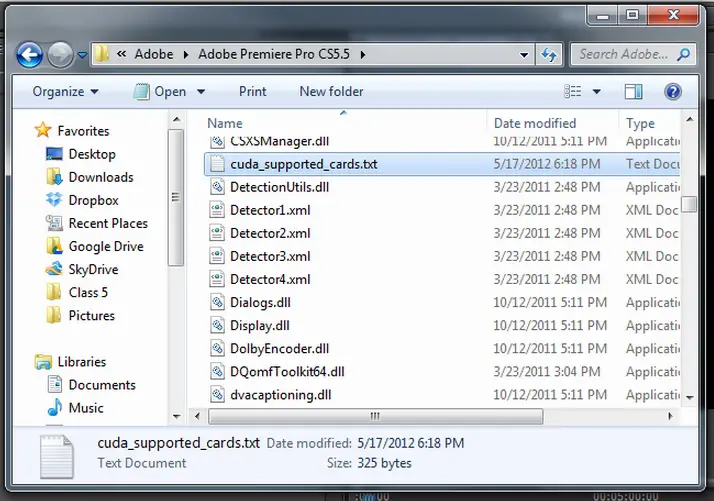Expand the Open button dropdown arrow
Viewport: 714px width, 501px height.
point(201,92)
